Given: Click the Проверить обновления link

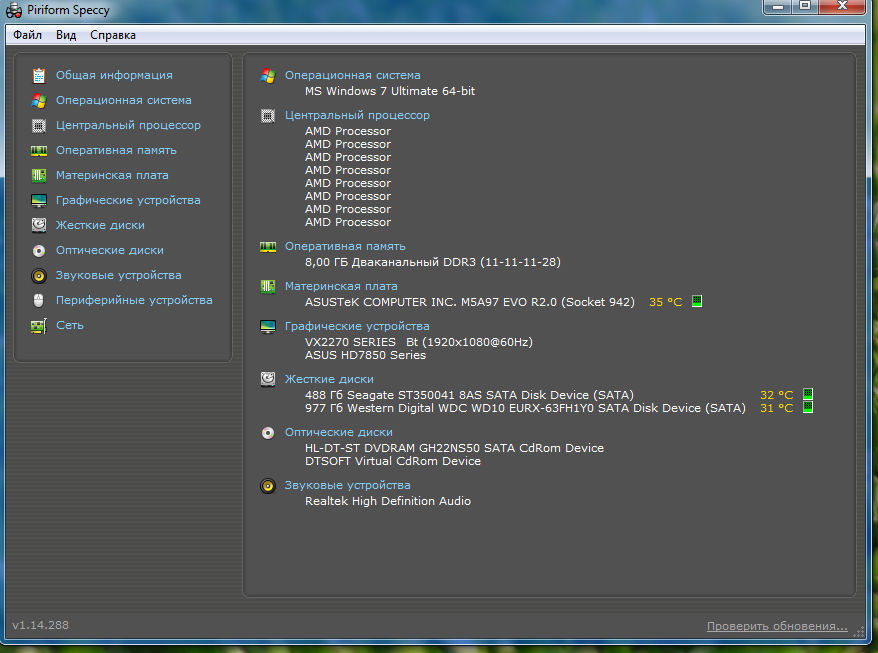Looking at the screenshot, I should point(777,626).
